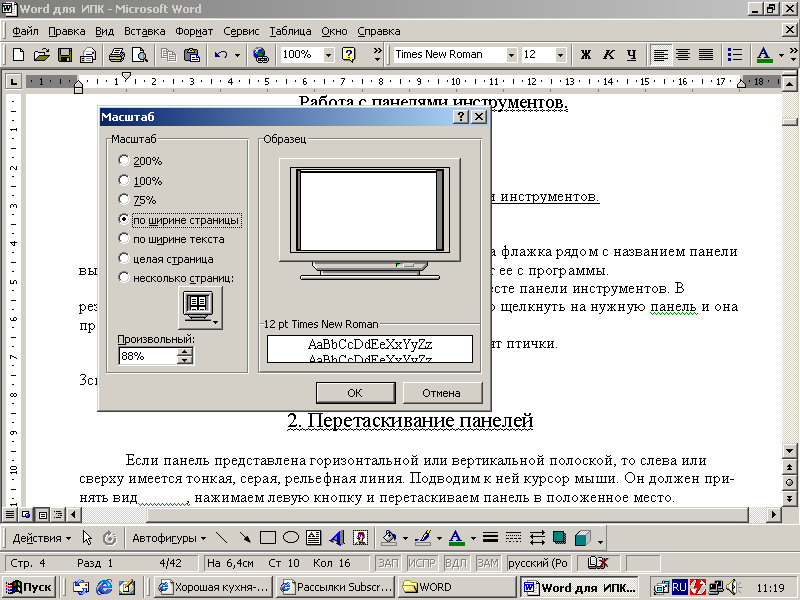Choose the 'несколько страниц' option
The height and width of the screenshot is (600, 800).
(x=123, y=277)
